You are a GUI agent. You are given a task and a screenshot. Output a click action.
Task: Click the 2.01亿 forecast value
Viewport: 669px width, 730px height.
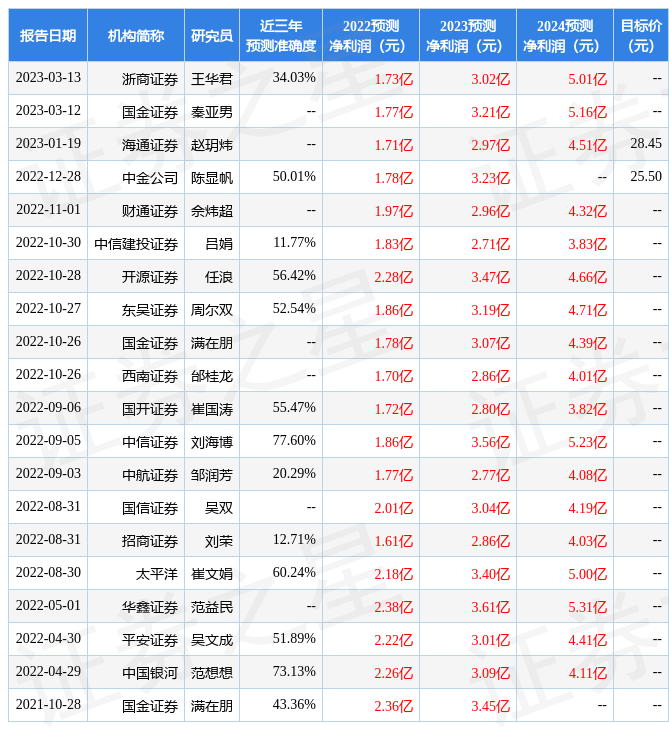(394, 508)
